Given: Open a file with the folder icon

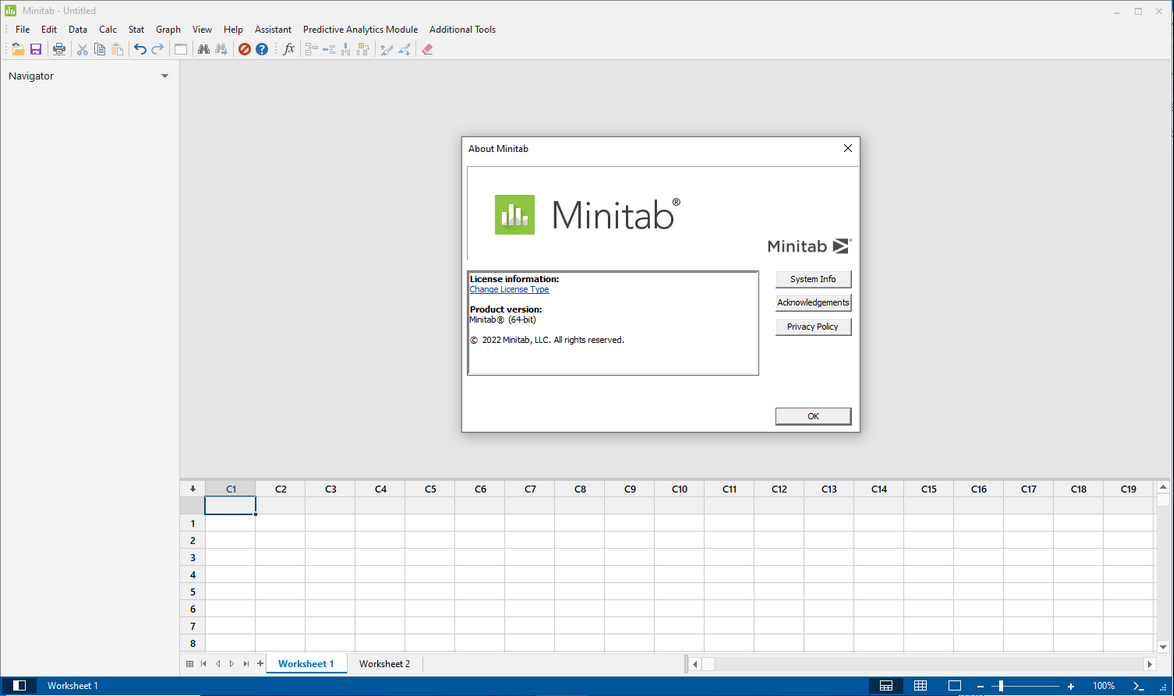Looking at the screenshot, I should [17, 49].
